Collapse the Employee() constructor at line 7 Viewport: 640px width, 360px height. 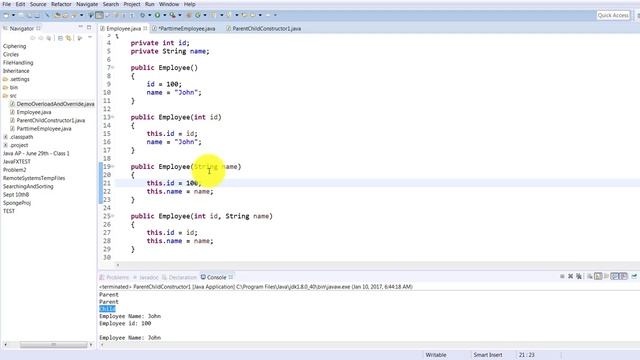[113, 67]
